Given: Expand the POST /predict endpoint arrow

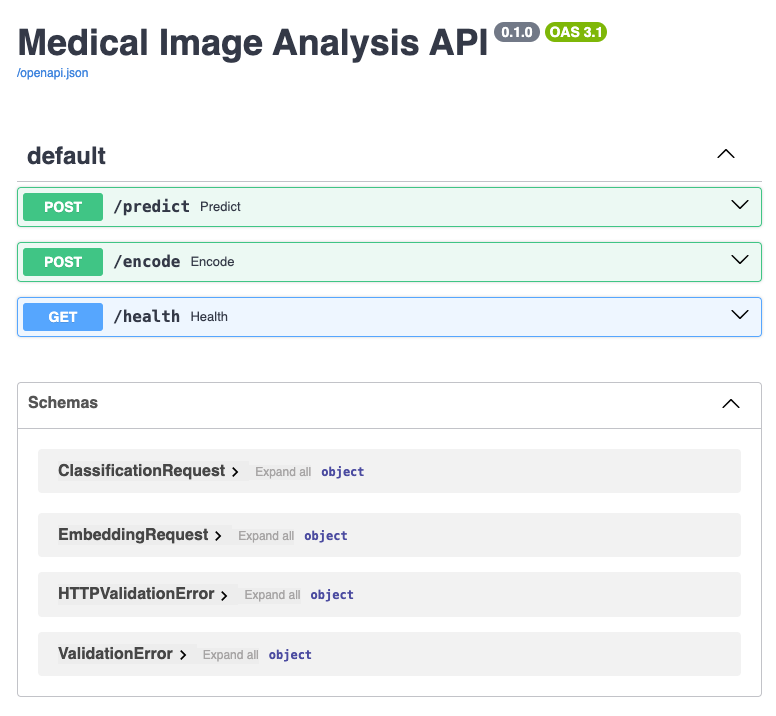Looking at the screenshot, I should click(x=739, y=205).
